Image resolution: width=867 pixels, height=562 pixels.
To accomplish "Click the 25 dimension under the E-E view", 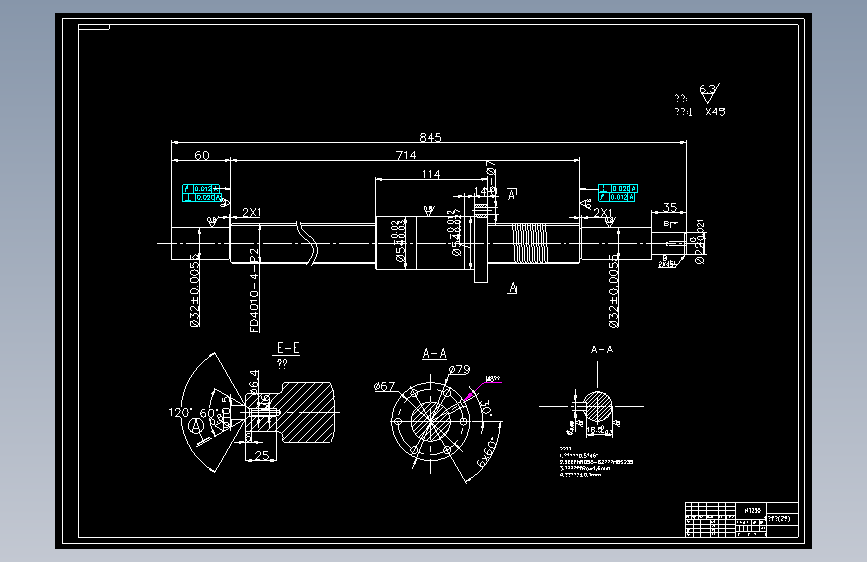I will 262,455.
